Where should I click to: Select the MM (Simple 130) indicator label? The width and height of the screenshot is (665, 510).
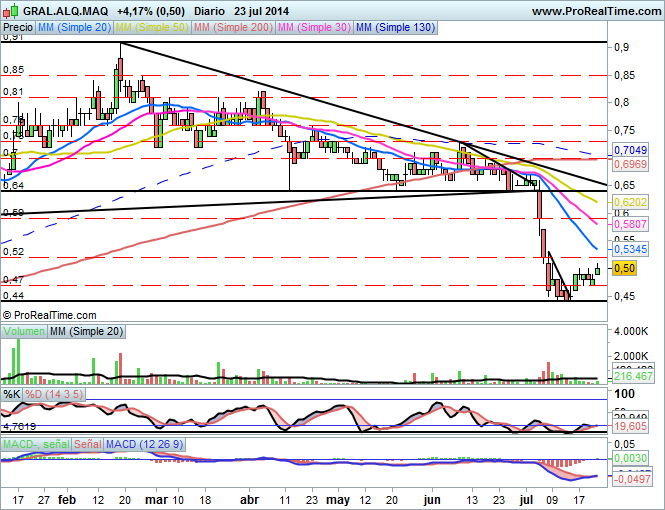(397, 28)
